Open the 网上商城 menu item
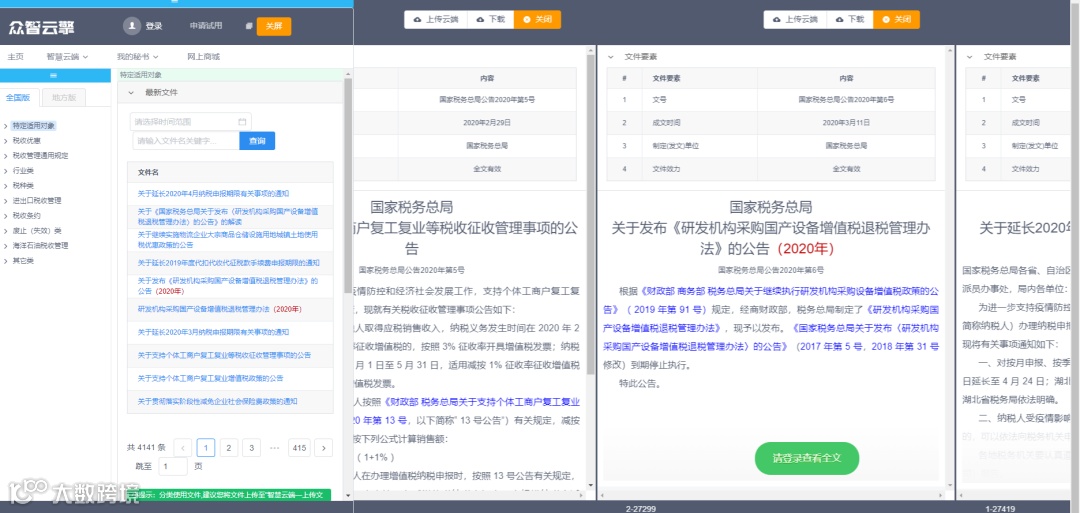 [x=203, y=56]
